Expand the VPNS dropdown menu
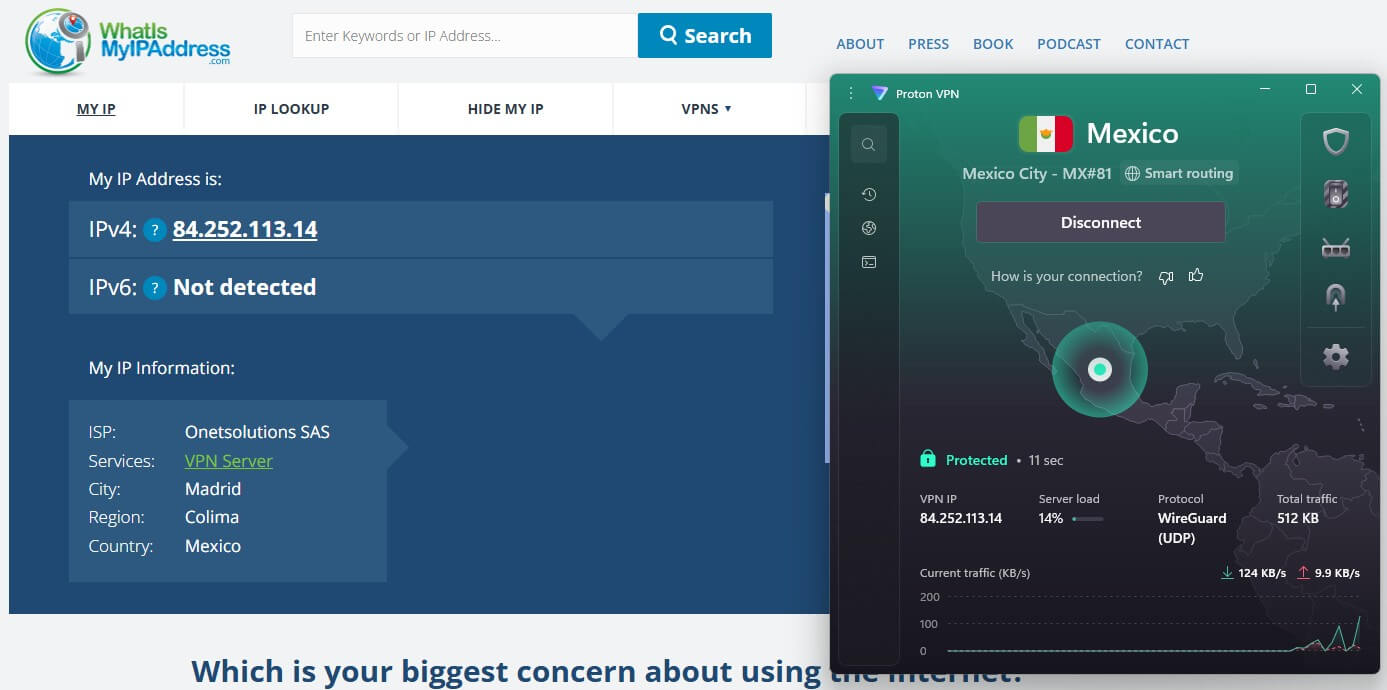Viewport: 1387px width, 690px height. point(706,109)
